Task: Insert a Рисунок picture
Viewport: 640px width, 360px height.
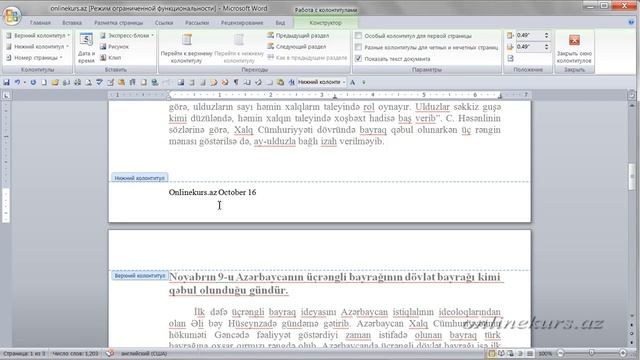Action: 114,47
